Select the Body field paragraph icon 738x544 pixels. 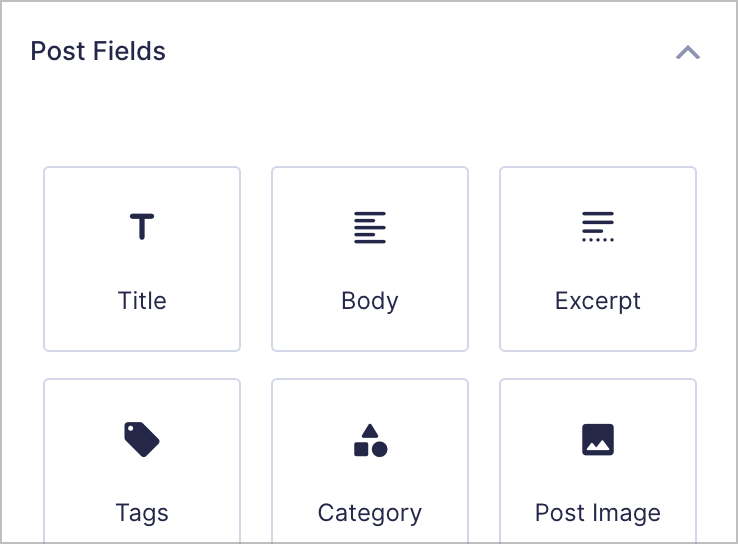point(370,227)
